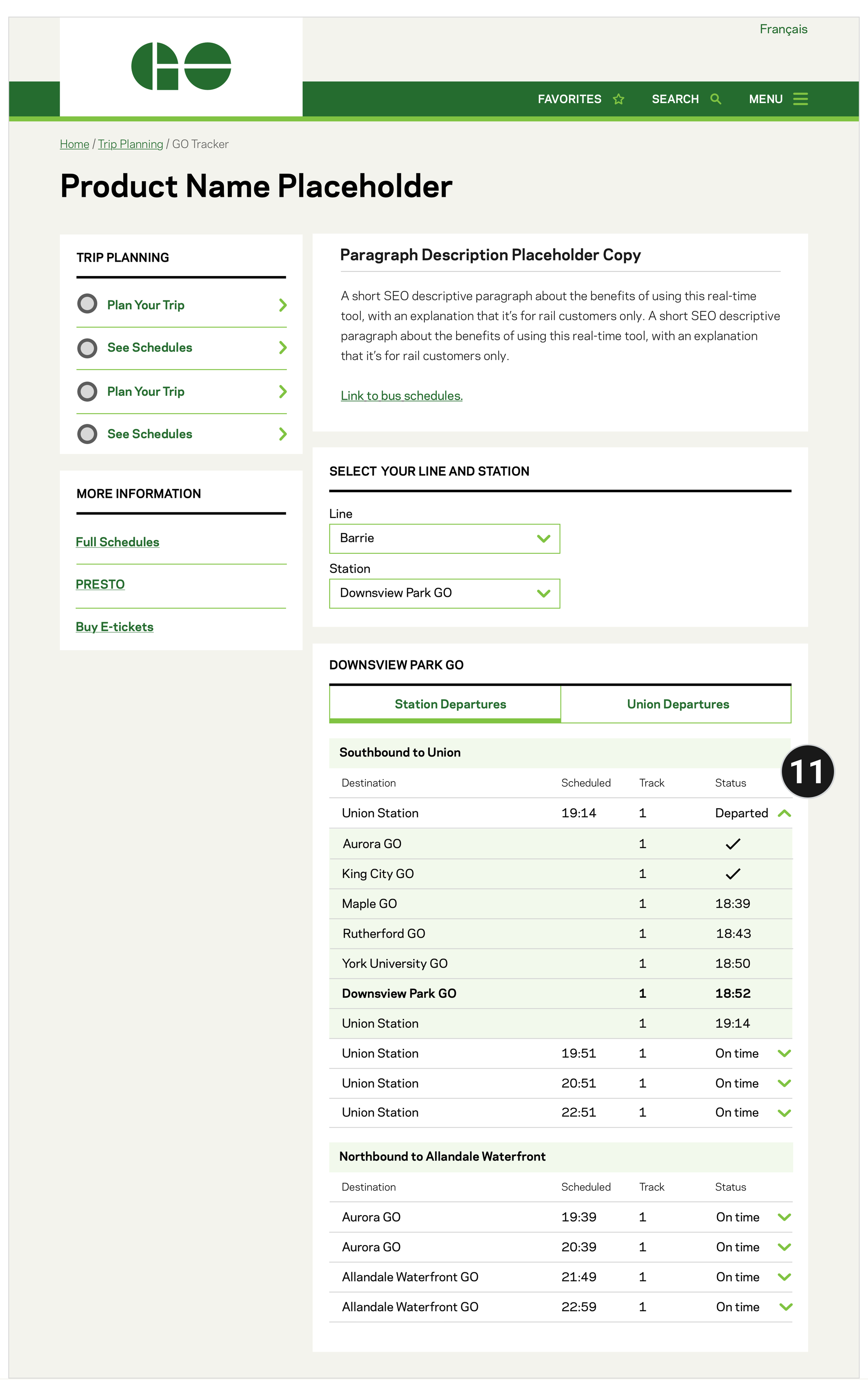Viewport: 868px width, 1396px height.
Task: Expand the 19:39 Aurora GO row
Action: coord(784,1217)
